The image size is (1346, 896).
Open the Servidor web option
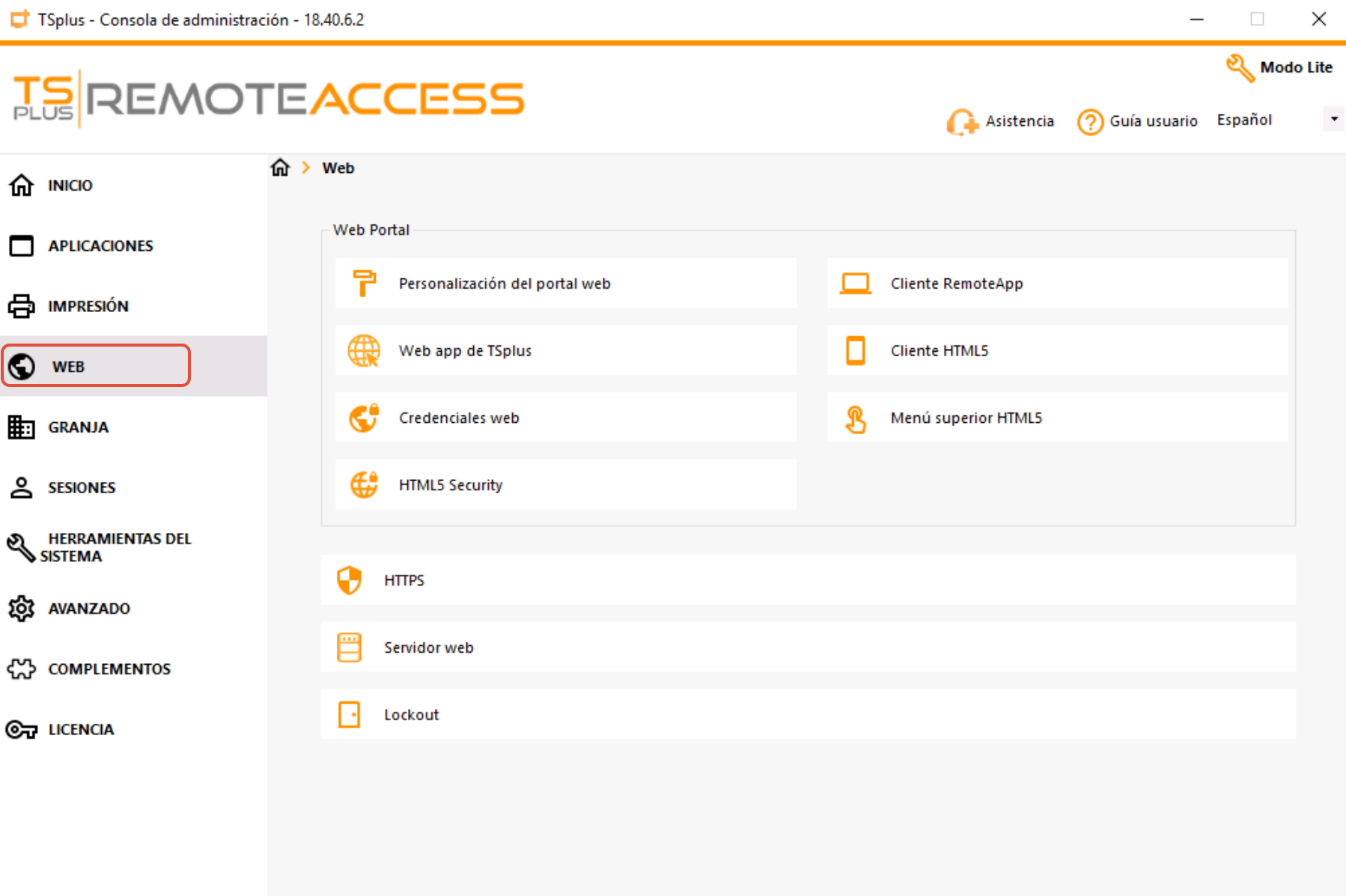click(808, 647)
